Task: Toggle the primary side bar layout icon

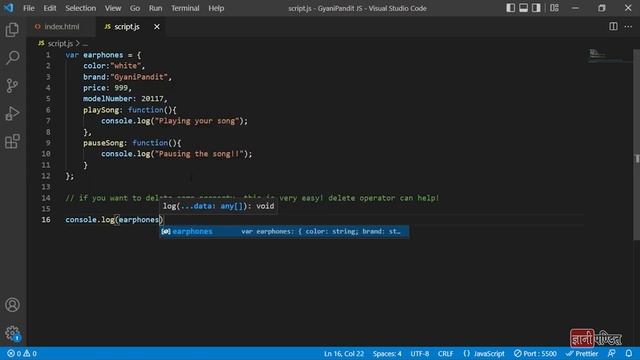Action: pyautogui.click(x=510, y=8)
